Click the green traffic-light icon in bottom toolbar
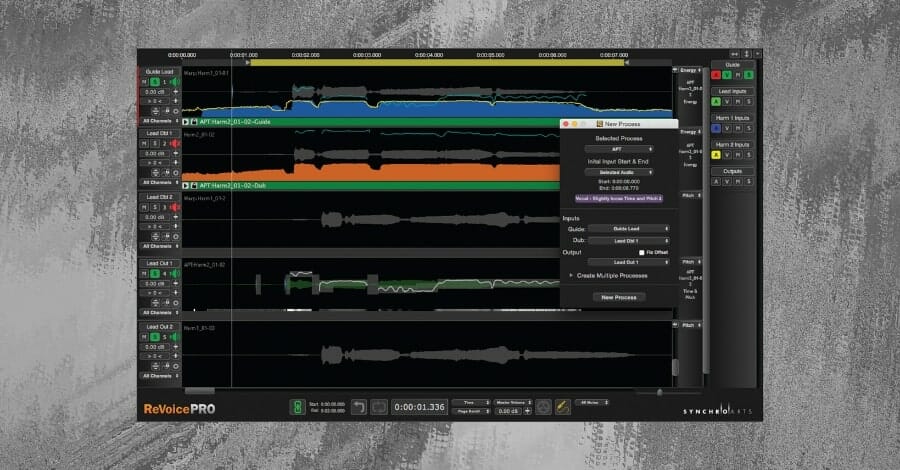 [297, 407]
